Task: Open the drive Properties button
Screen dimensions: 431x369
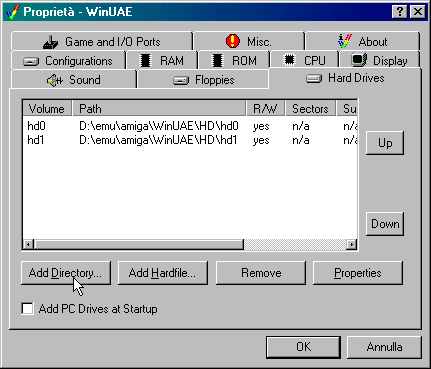Action: (x=358, y=273)
